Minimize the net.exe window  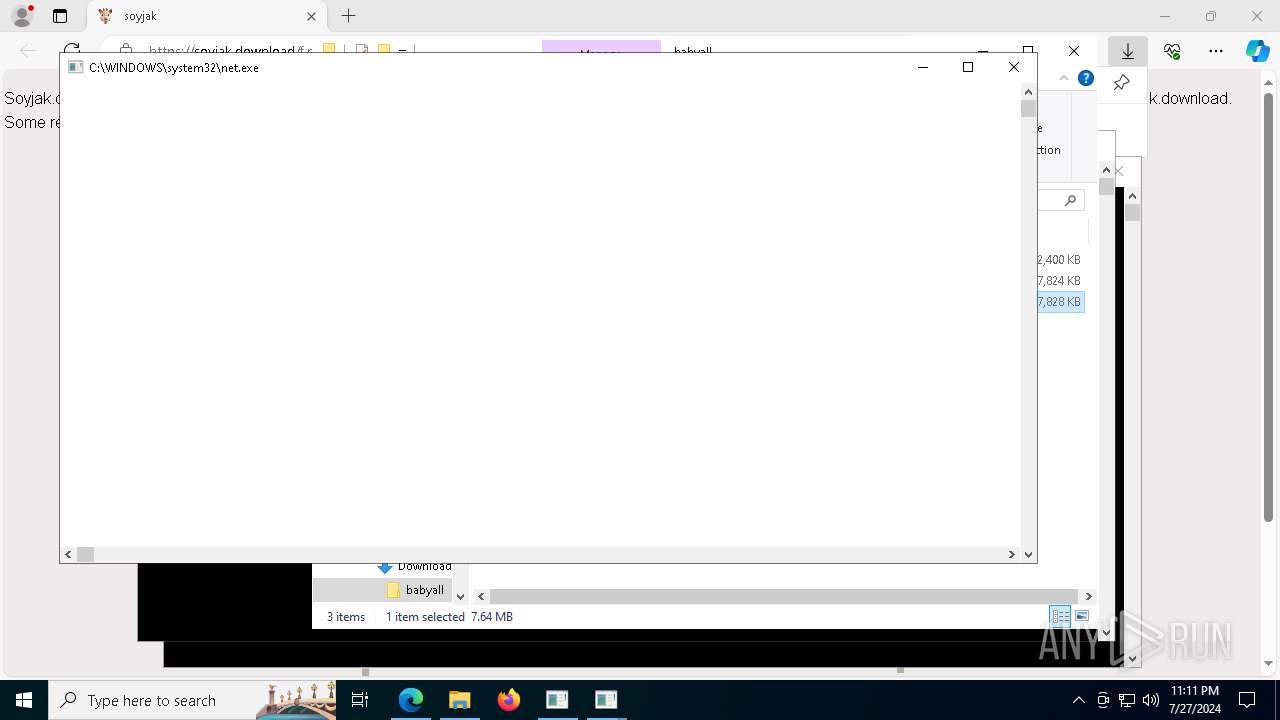tap(922, 67)
